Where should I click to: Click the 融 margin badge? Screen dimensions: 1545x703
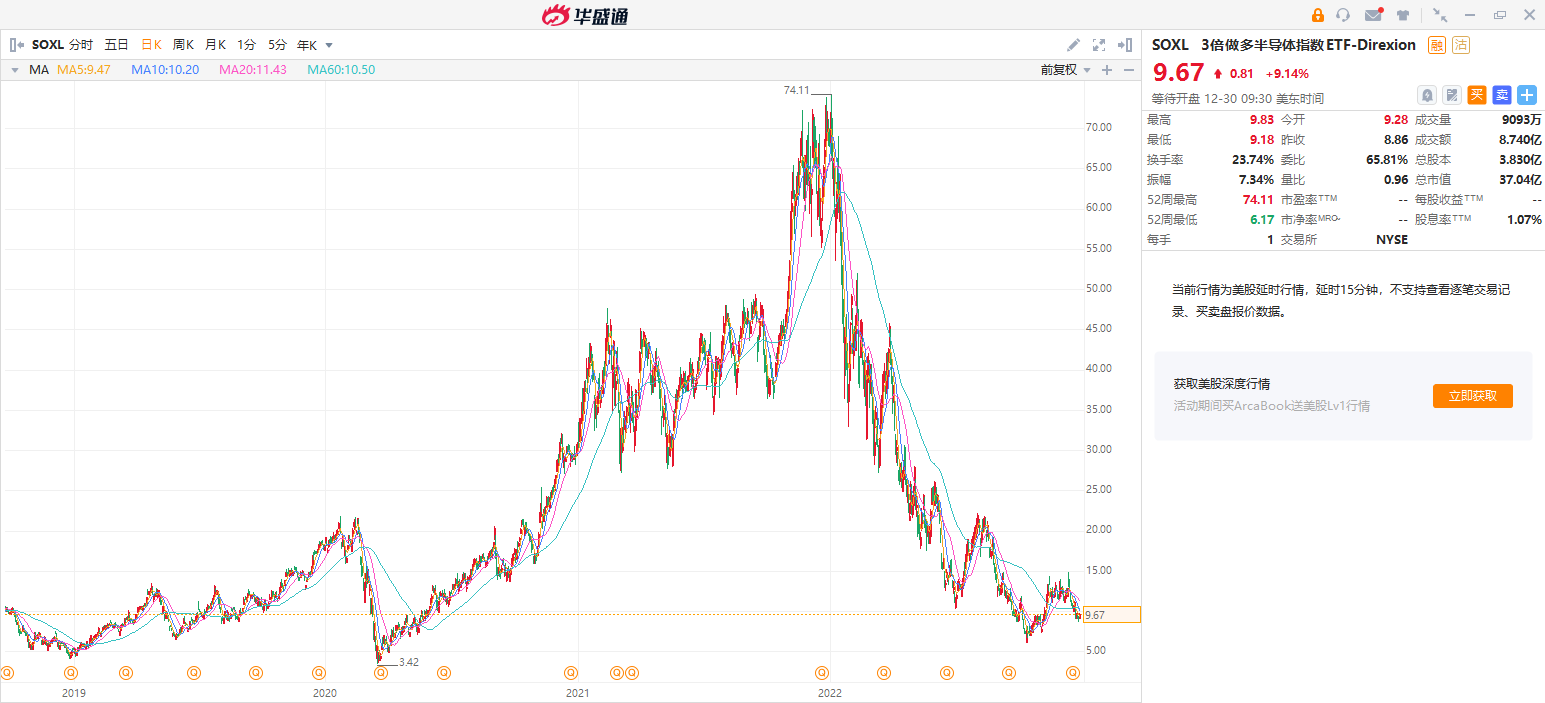[x=1437, y=45]
